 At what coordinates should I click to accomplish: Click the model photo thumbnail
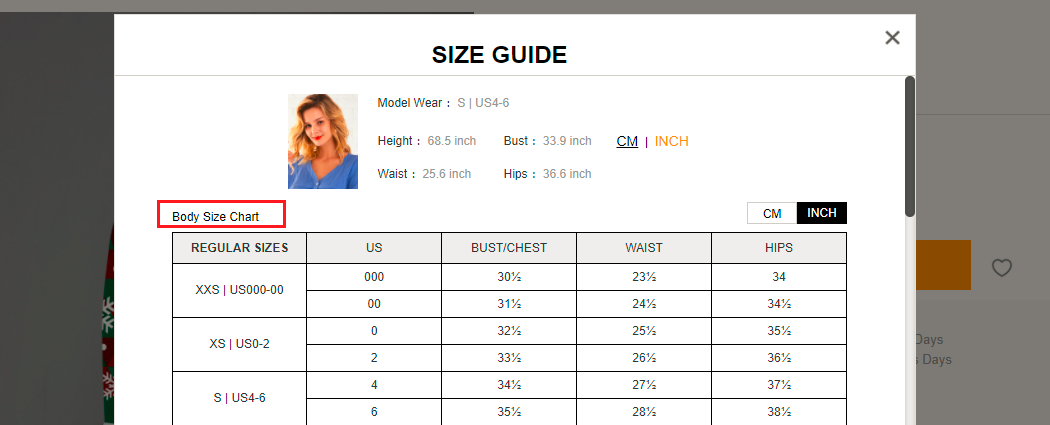tap(322, 141)
